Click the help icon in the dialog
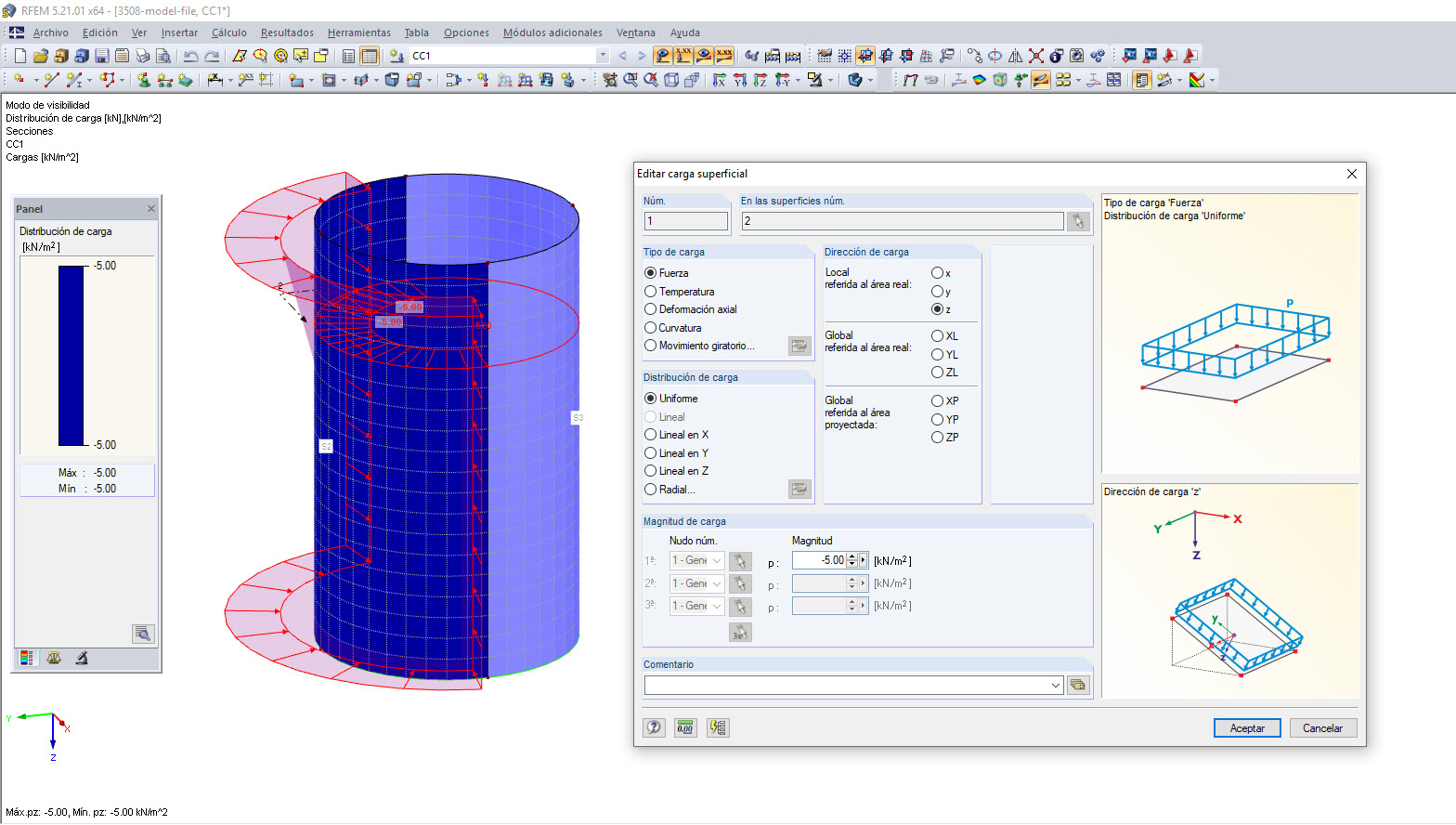Viewport: 1456px width, 825px height. click(x=655, y=727)
